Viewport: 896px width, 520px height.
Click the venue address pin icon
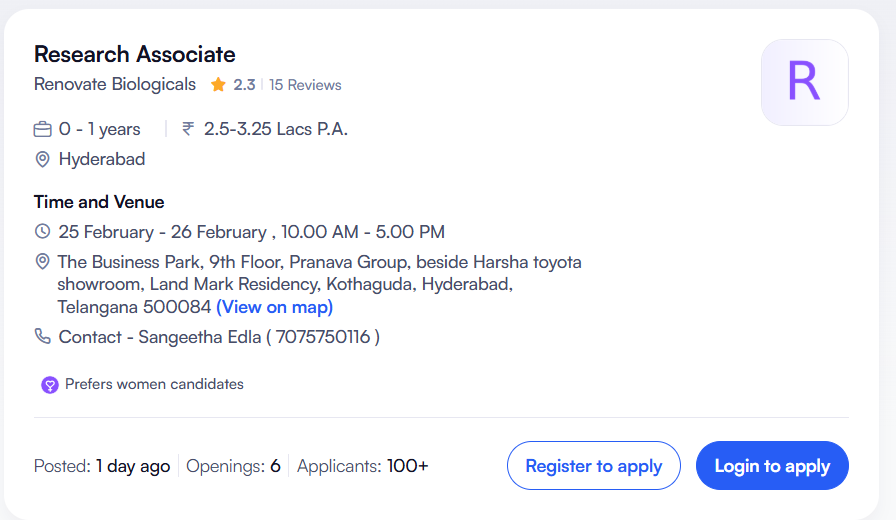point(42,262)
